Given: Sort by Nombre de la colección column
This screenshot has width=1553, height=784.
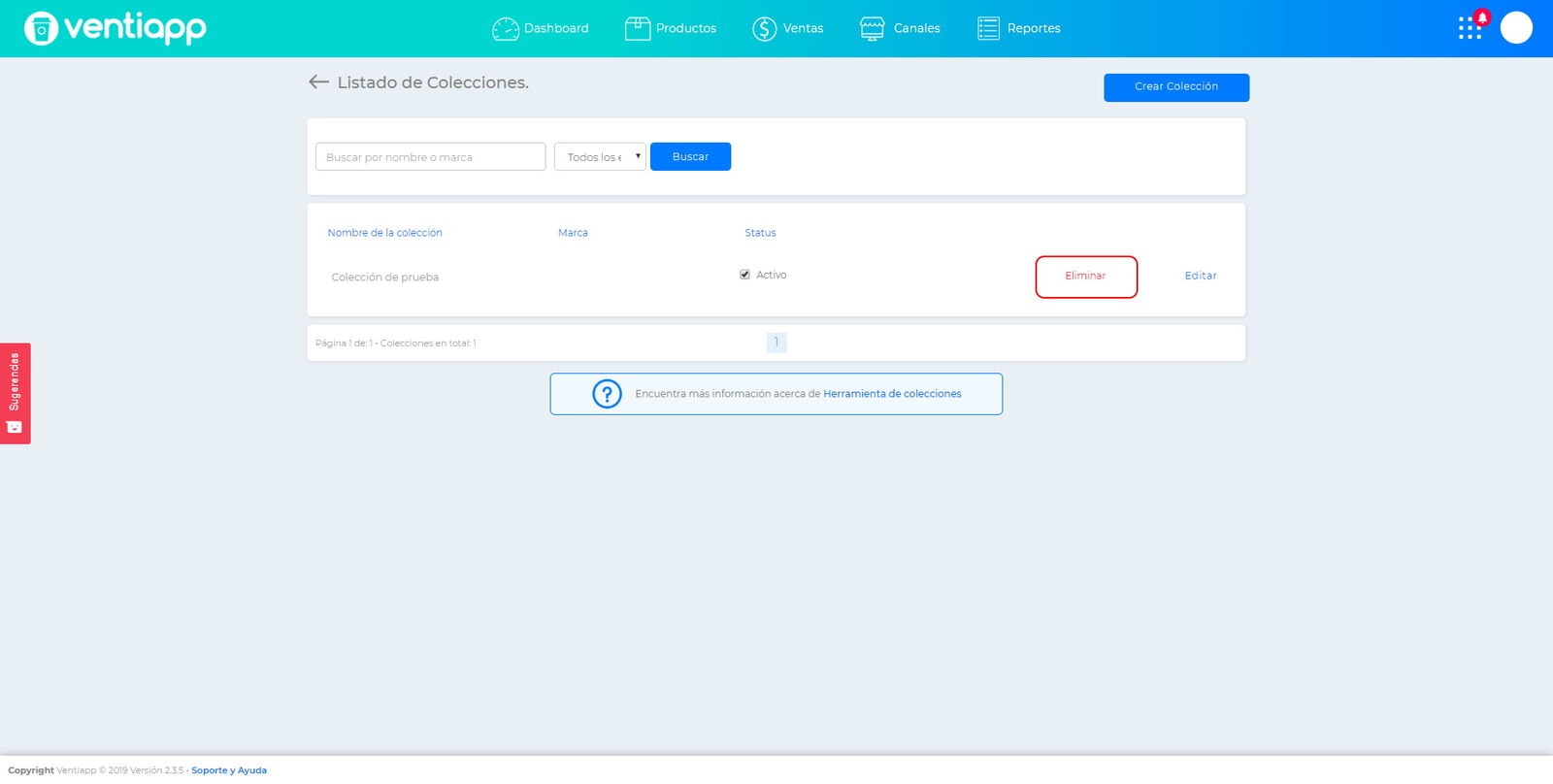Looking at the screenshot, I should tap(384, 233).
